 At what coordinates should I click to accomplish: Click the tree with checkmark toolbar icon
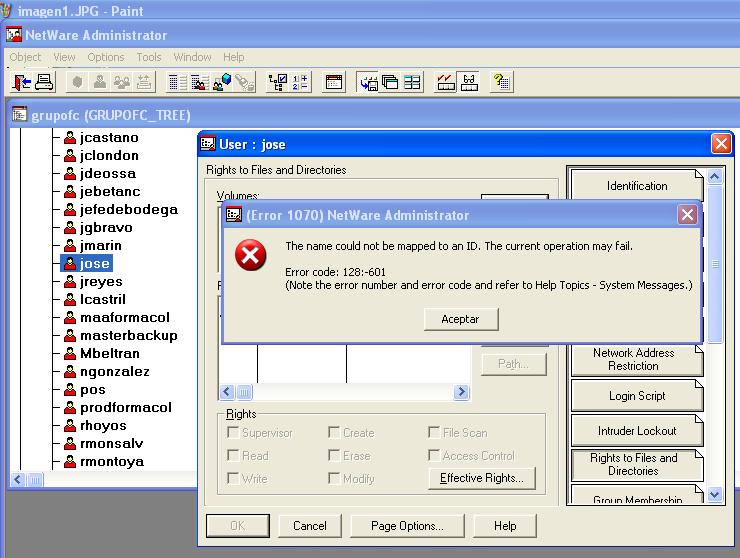click(x=278, y=82)
